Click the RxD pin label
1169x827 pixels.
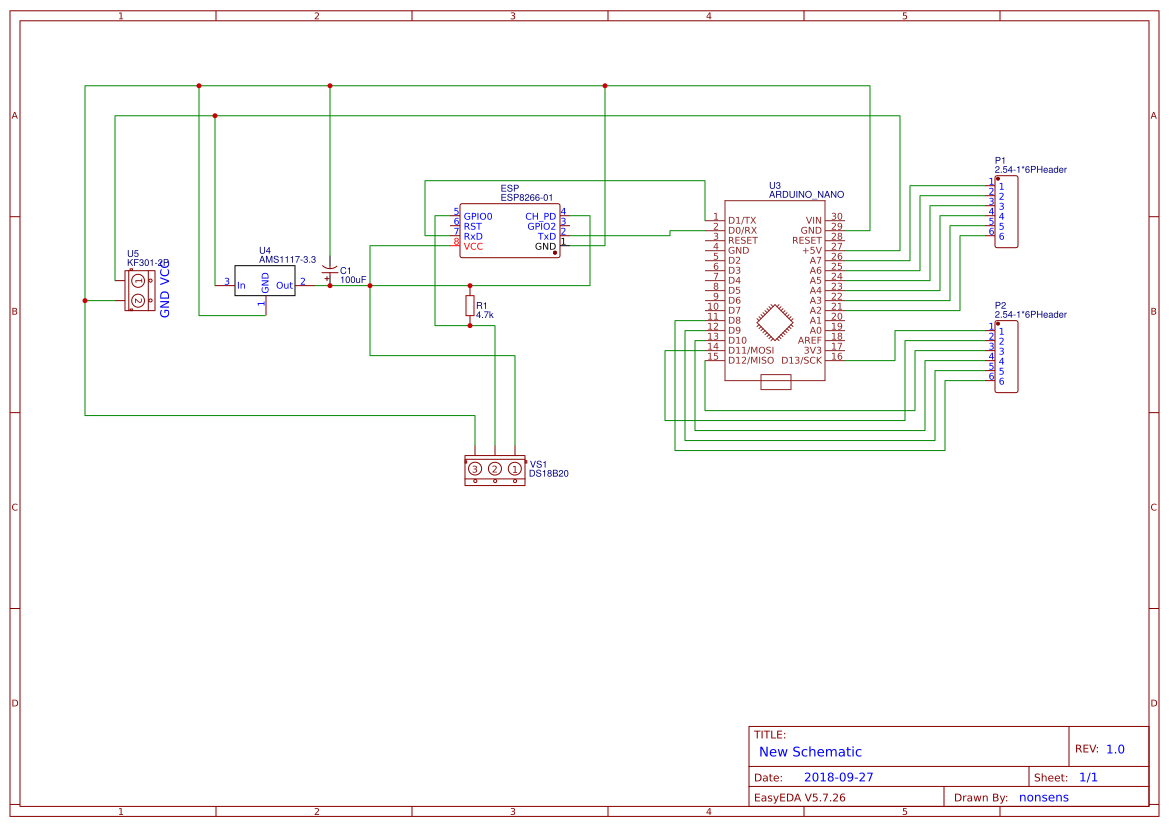click(473, 236)
